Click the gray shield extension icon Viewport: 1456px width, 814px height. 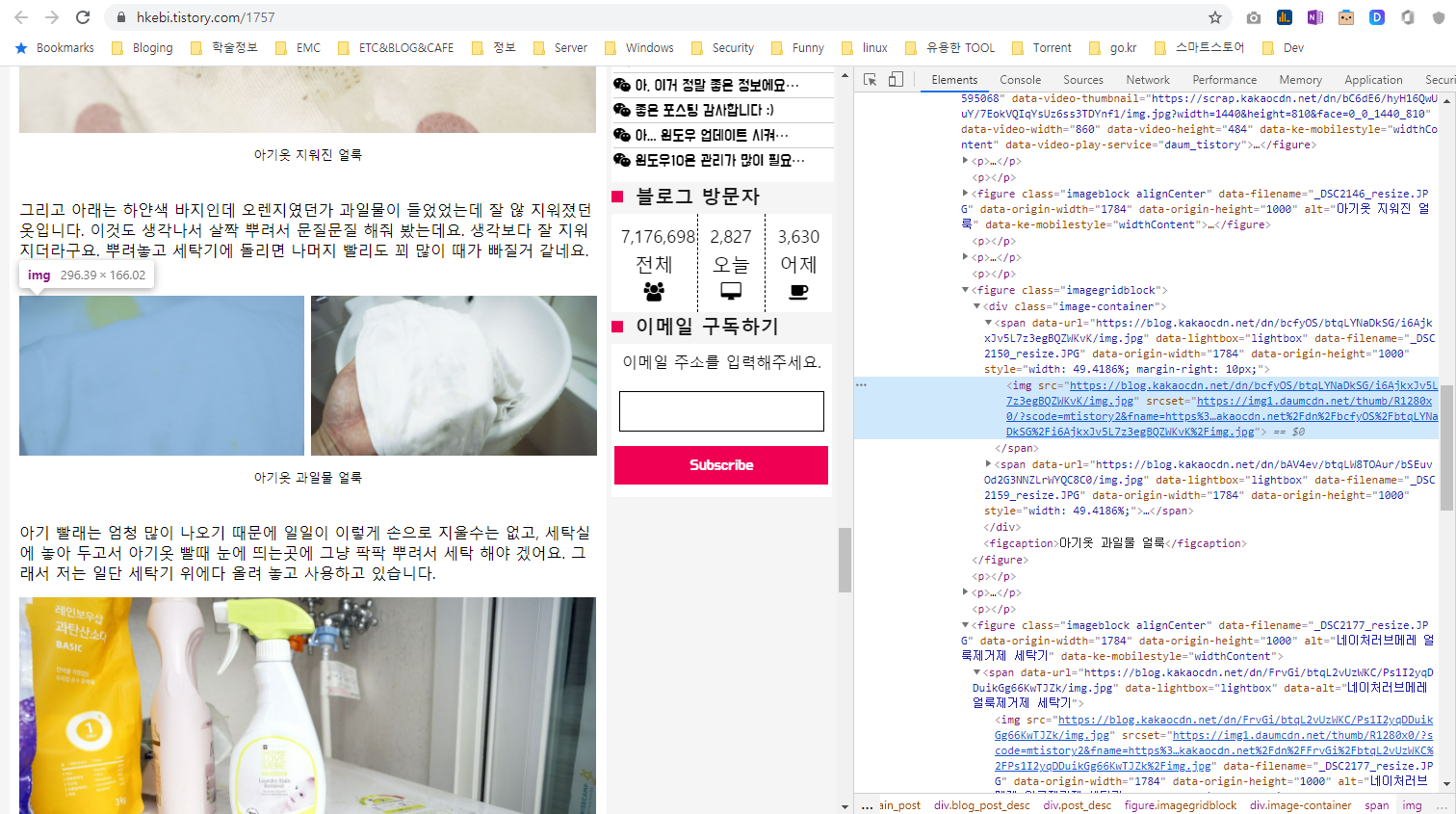1439,16
